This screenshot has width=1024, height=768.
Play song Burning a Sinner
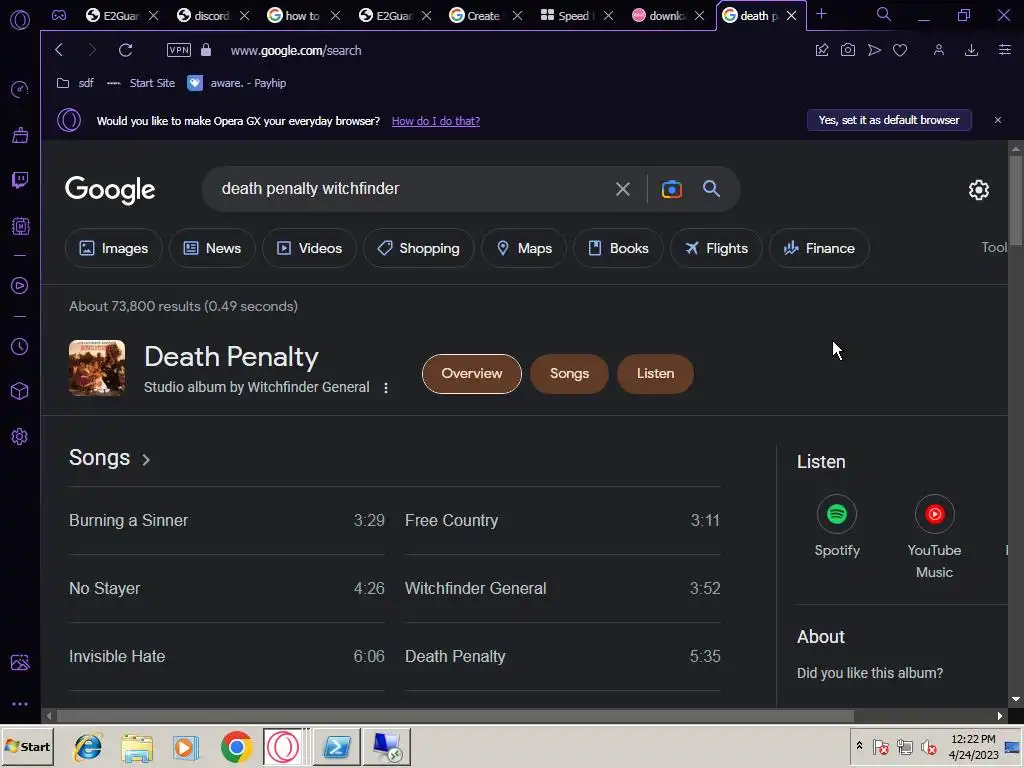tap(227, 520)
